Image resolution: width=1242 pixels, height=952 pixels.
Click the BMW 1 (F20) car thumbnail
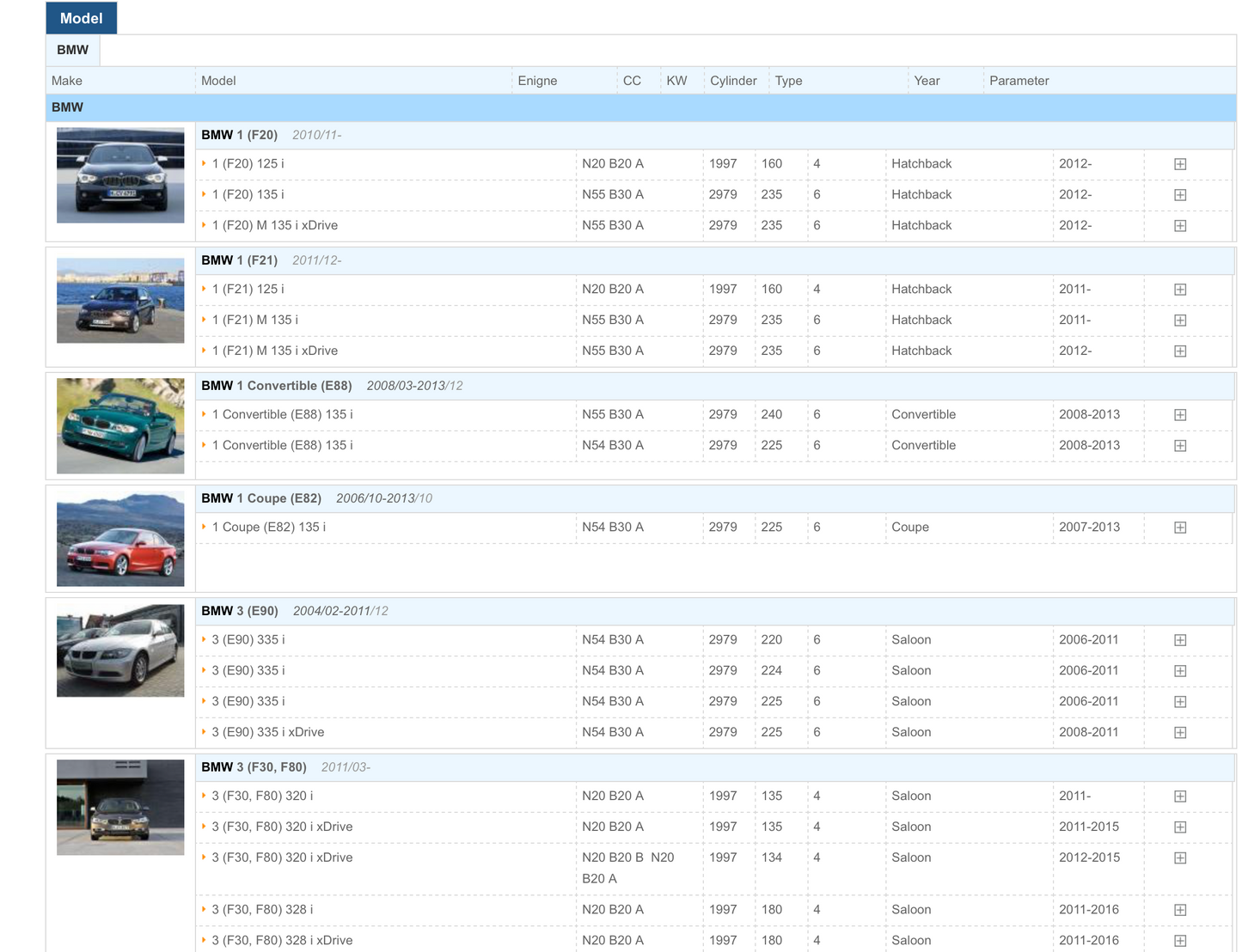(x=120, y=175)
